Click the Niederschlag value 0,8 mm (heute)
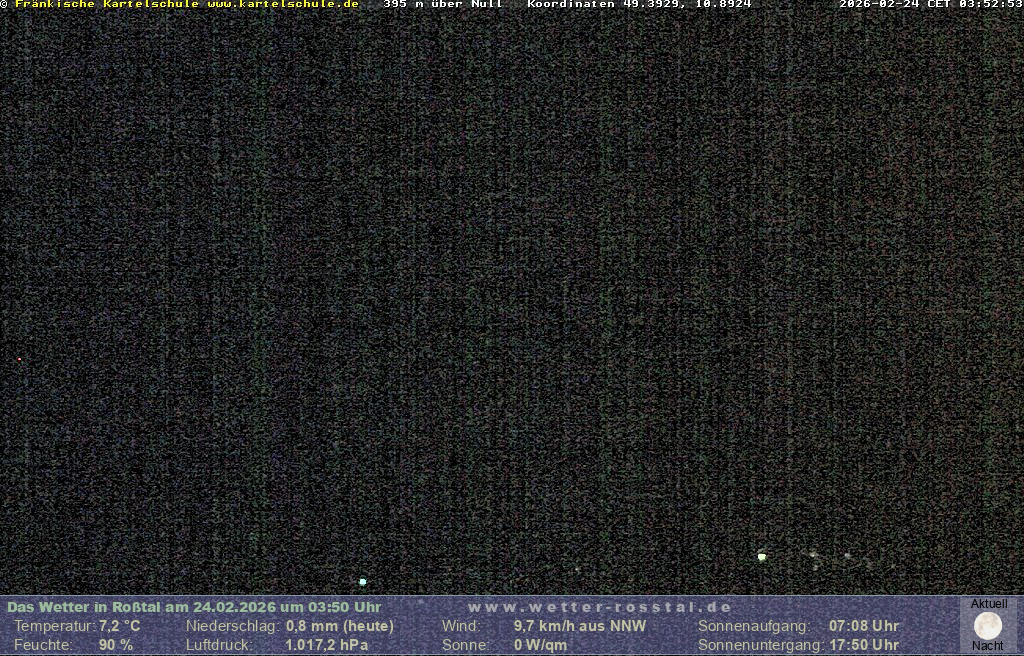1024x656 pixels. [x=339, y=626]
